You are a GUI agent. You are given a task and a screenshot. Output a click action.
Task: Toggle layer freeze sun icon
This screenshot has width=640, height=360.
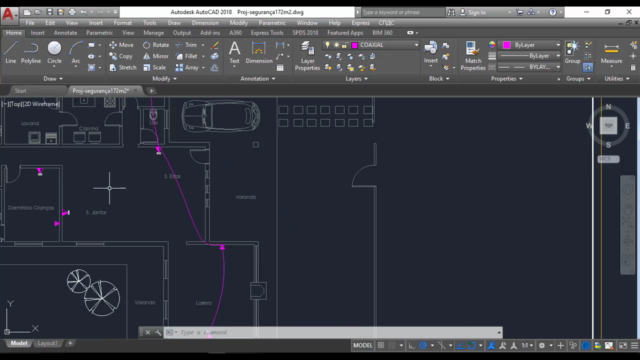tap(336, 45)
